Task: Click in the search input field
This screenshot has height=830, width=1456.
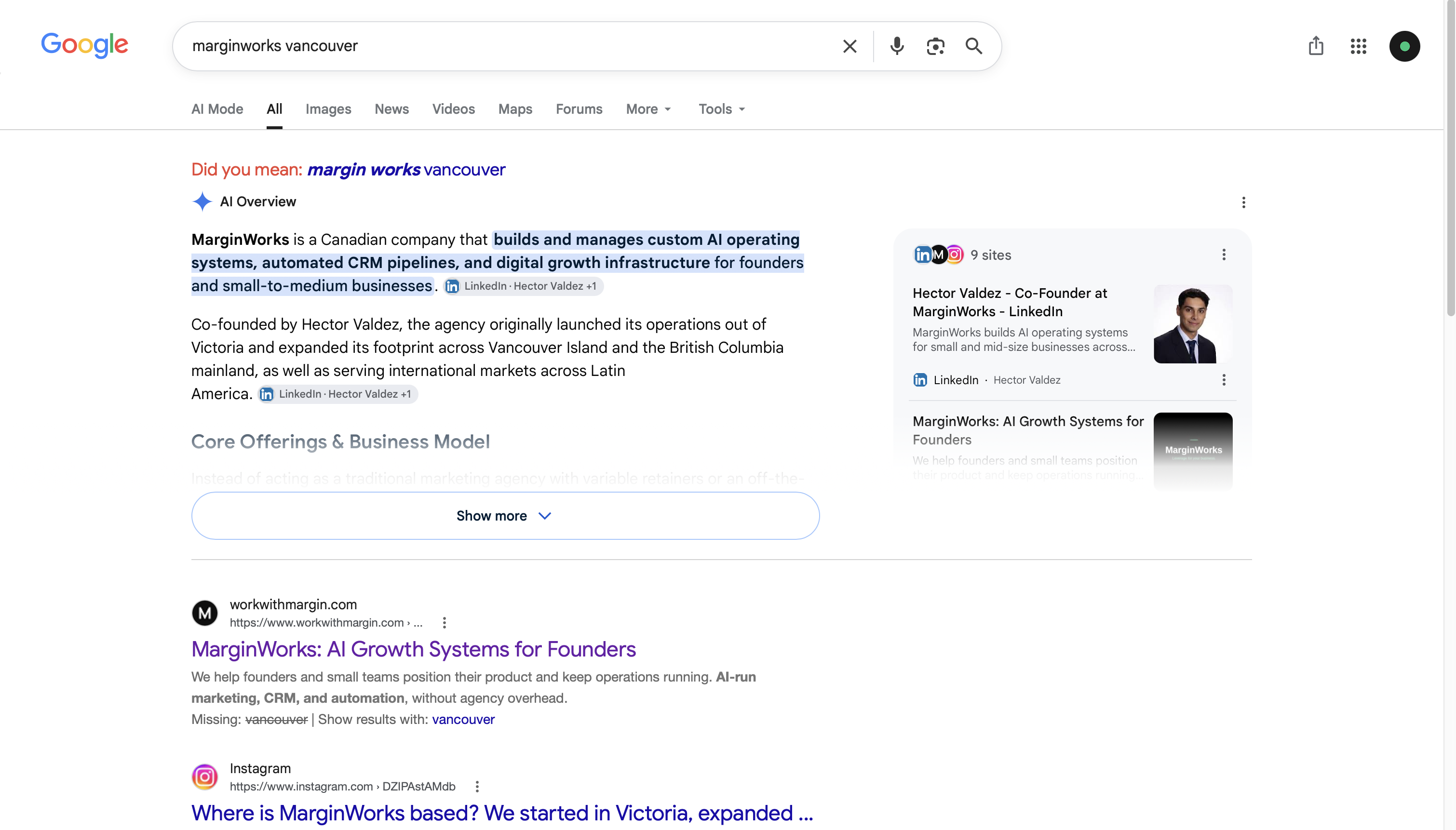Action: pos(507,46)
